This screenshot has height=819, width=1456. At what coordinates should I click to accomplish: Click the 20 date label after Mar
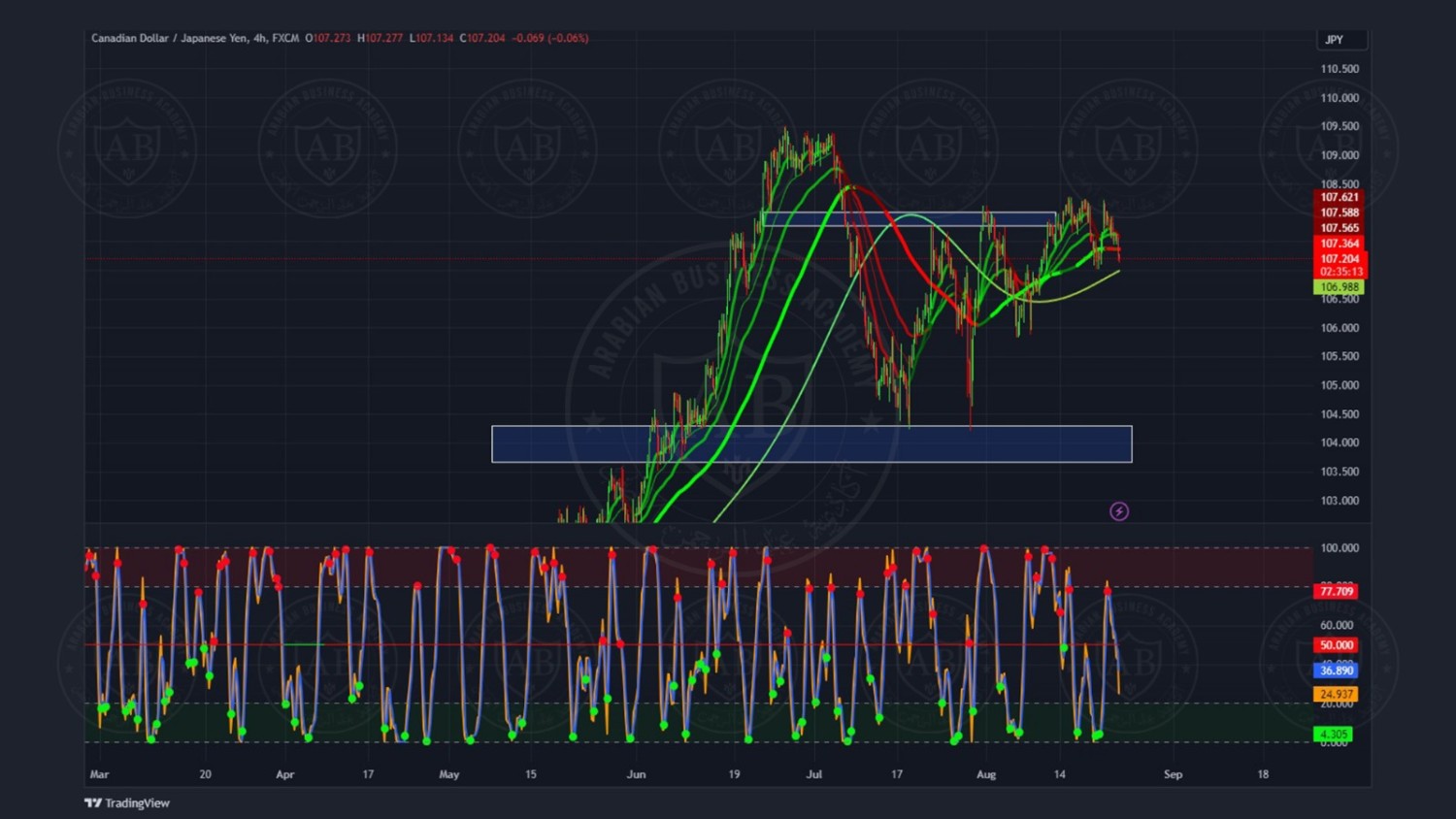(205, 774)
